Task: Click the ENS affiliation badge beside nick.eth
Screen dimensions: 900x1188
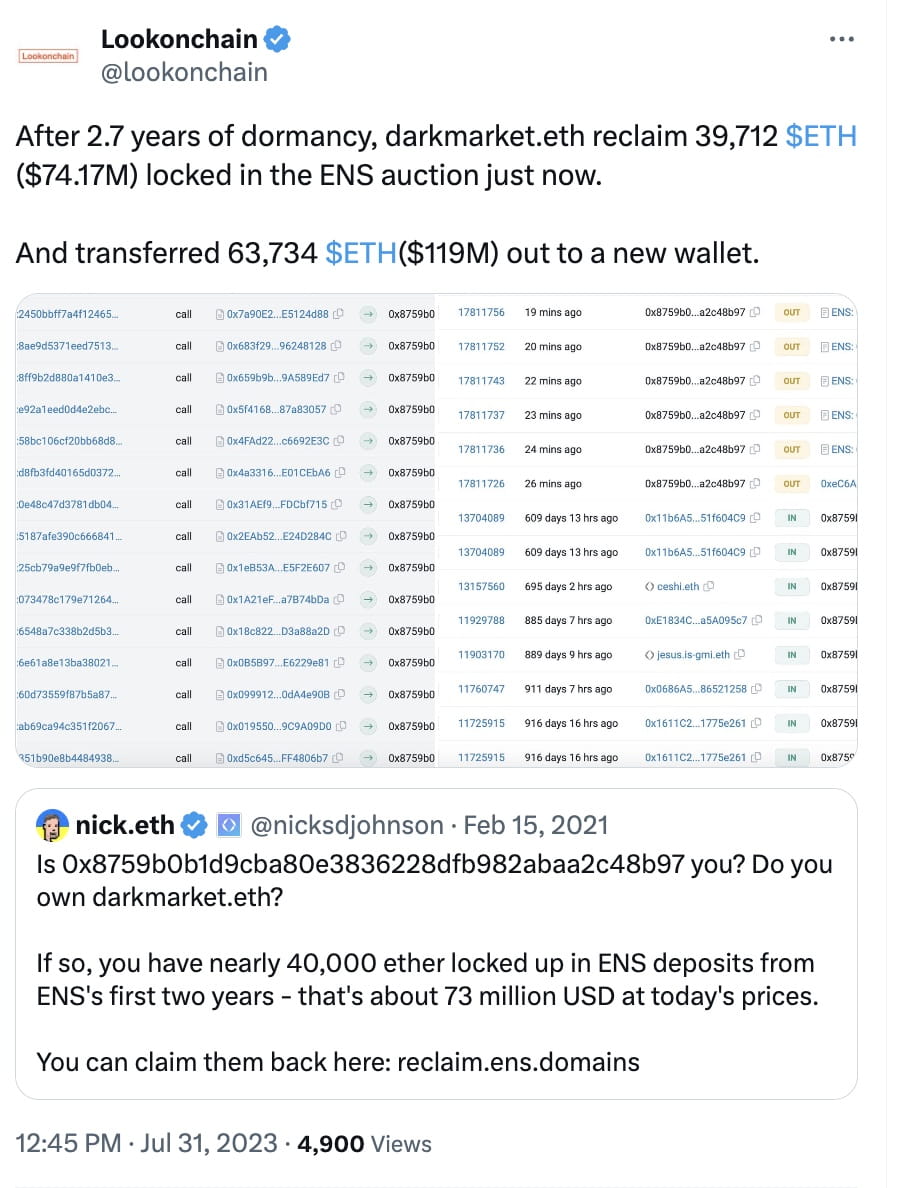Action: click(x=229, y=825)
